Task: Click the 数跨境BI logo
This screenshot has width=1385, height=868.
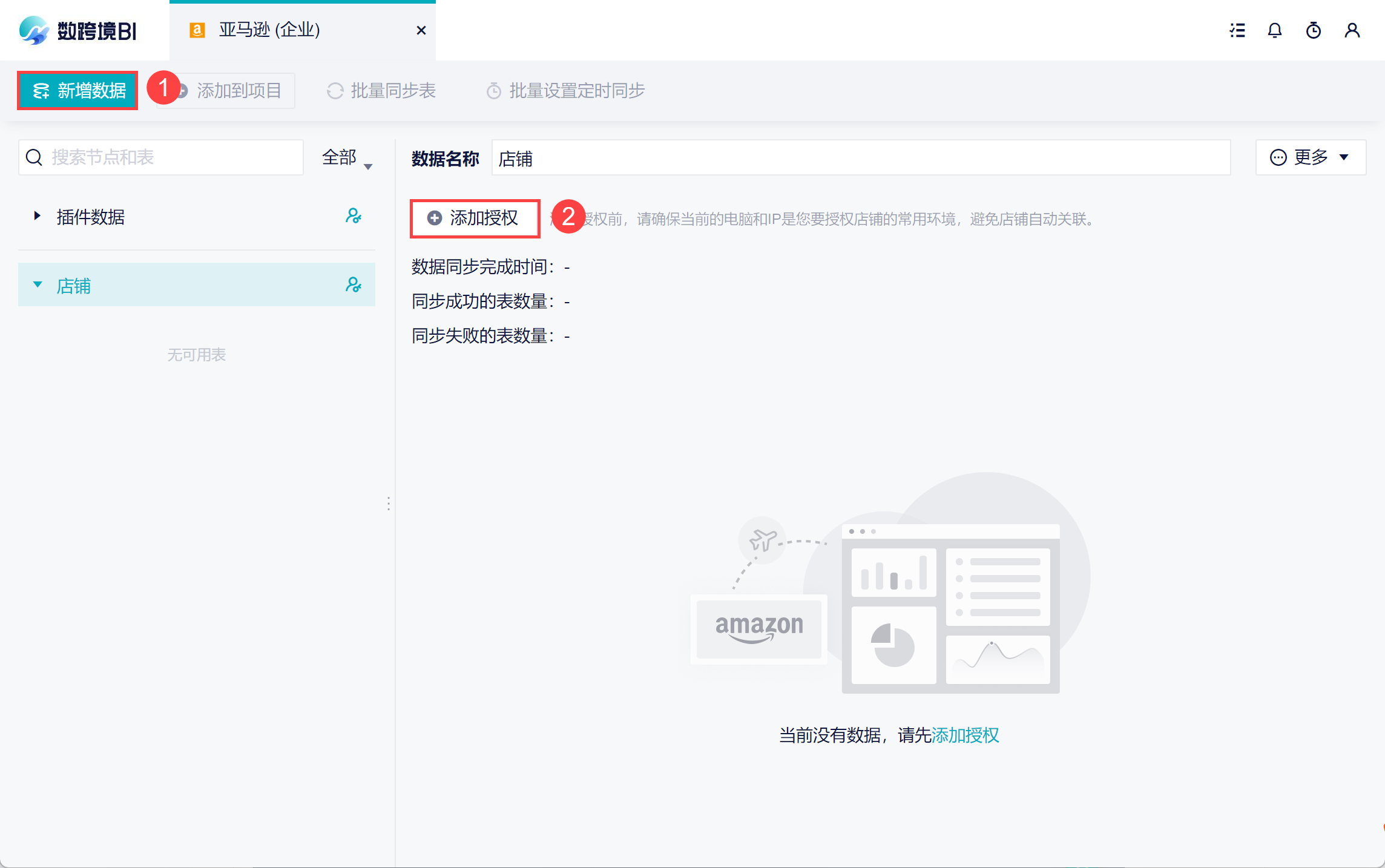Action: coord(77,30)
